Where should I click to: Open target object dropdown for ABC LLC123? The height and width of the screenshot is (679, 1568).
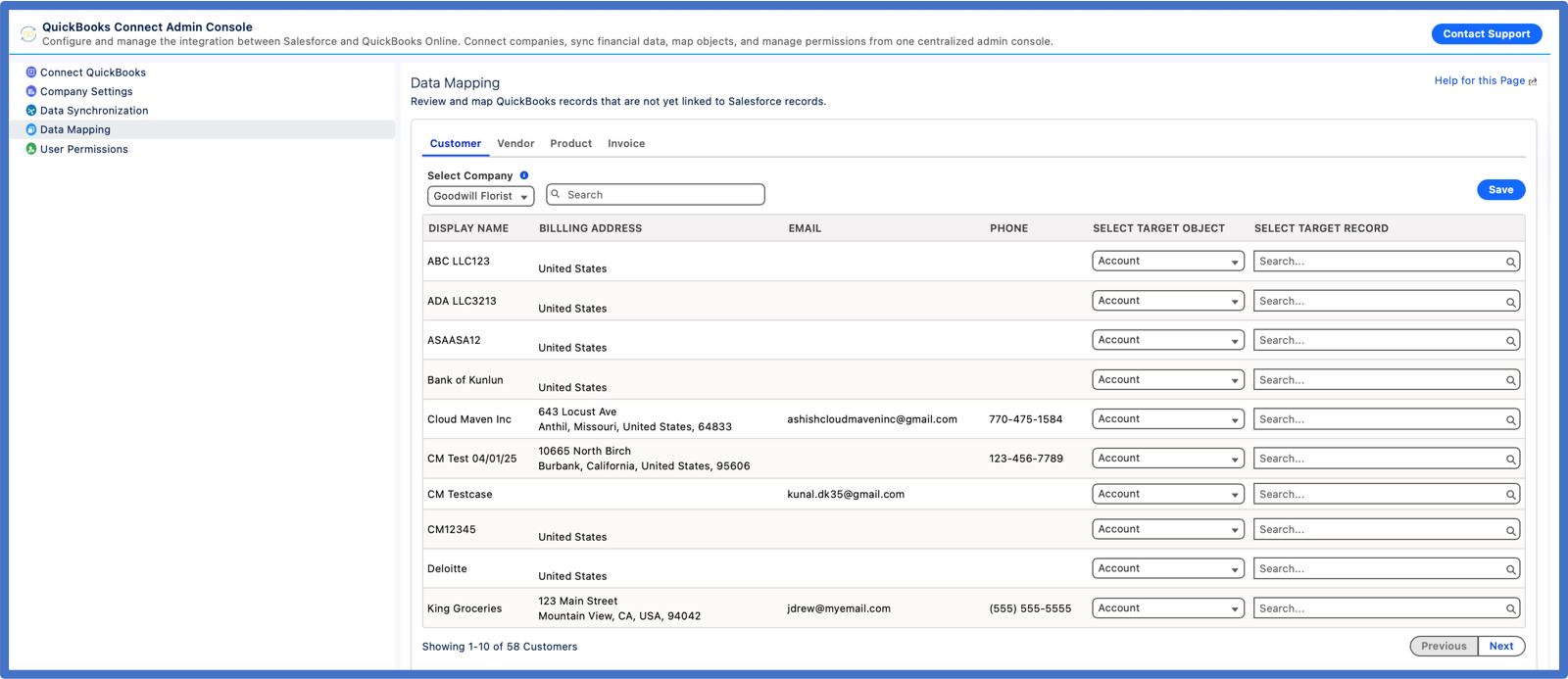point(1168,261)
